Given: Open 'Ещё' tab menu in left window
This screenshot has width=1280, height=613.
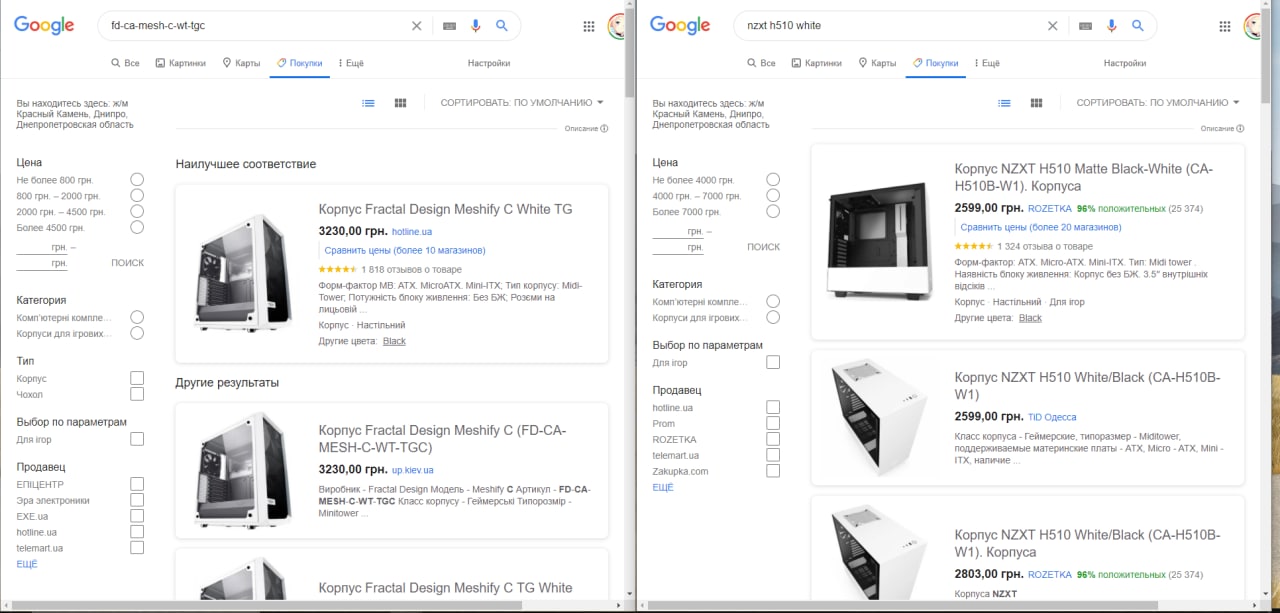Looking at the screenshot, I should [x=351, y=63].
